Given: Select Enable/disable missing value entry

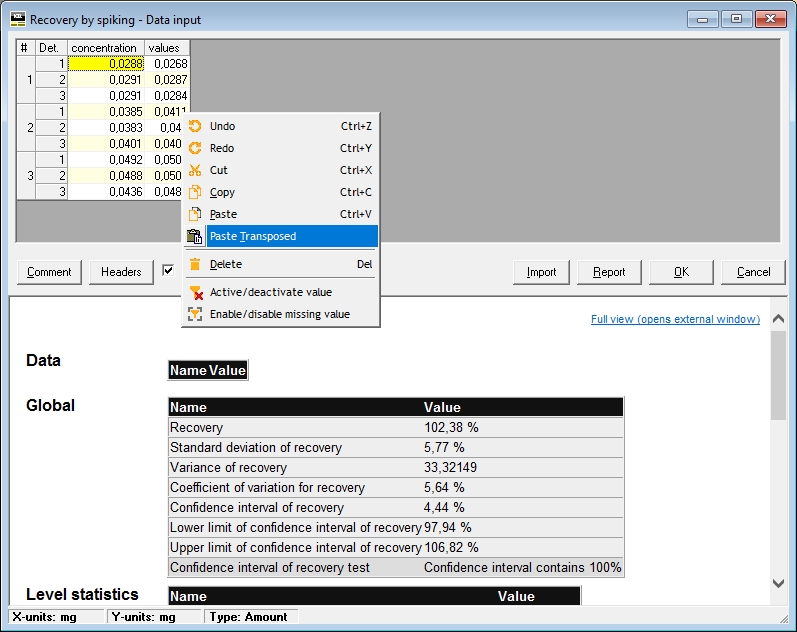Looking at the screenshot, I should tap(281, 314).
